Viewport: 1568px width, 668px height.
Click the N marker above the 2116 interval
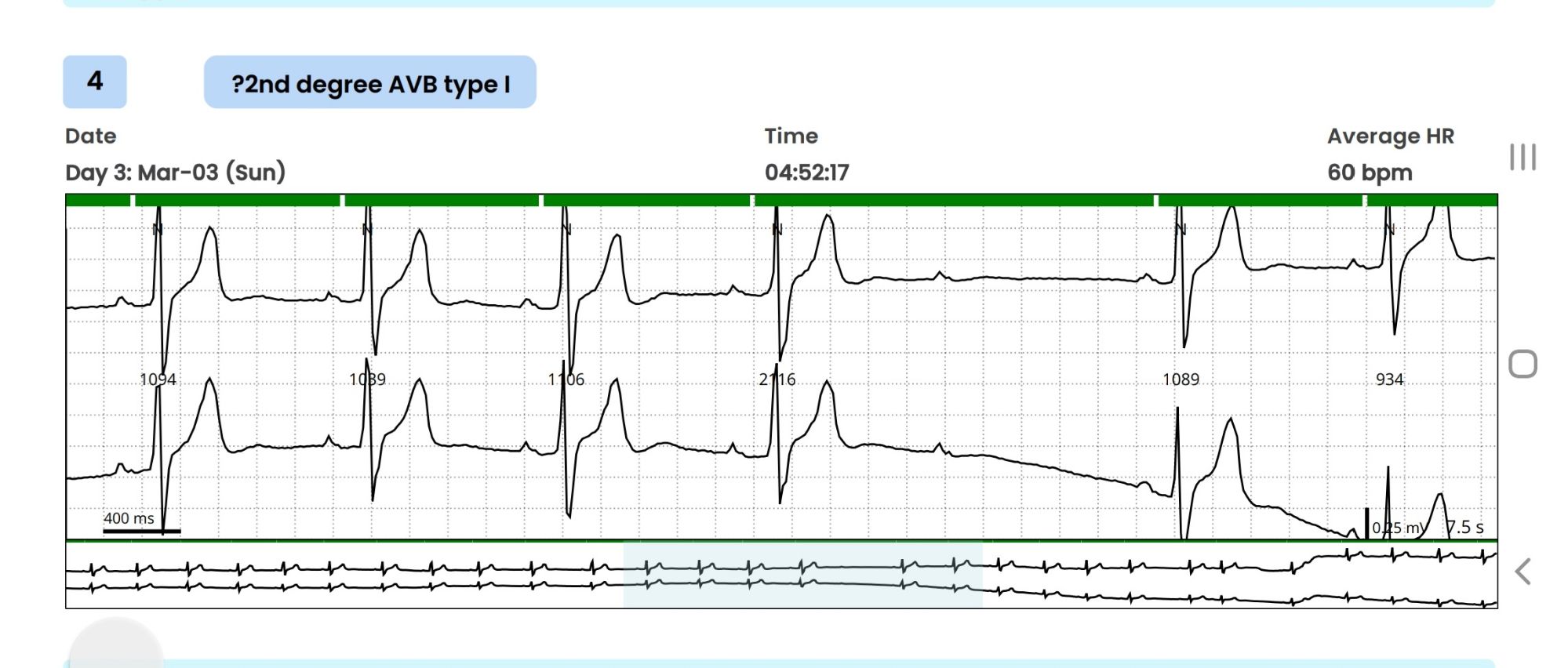point(777,229)
